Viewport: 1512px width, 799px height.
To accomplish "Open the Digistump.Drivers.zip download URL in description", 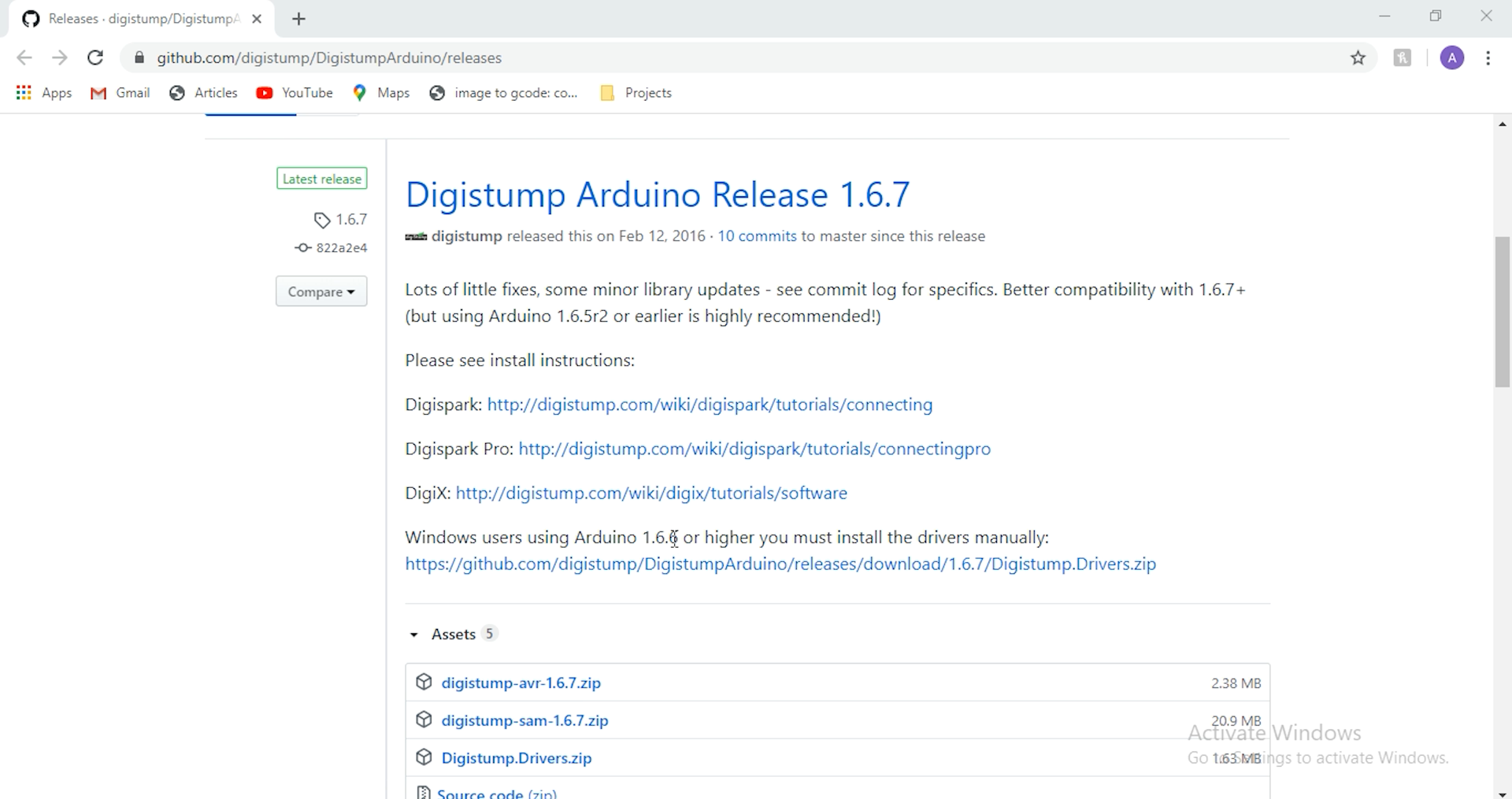I will point(780,564).
